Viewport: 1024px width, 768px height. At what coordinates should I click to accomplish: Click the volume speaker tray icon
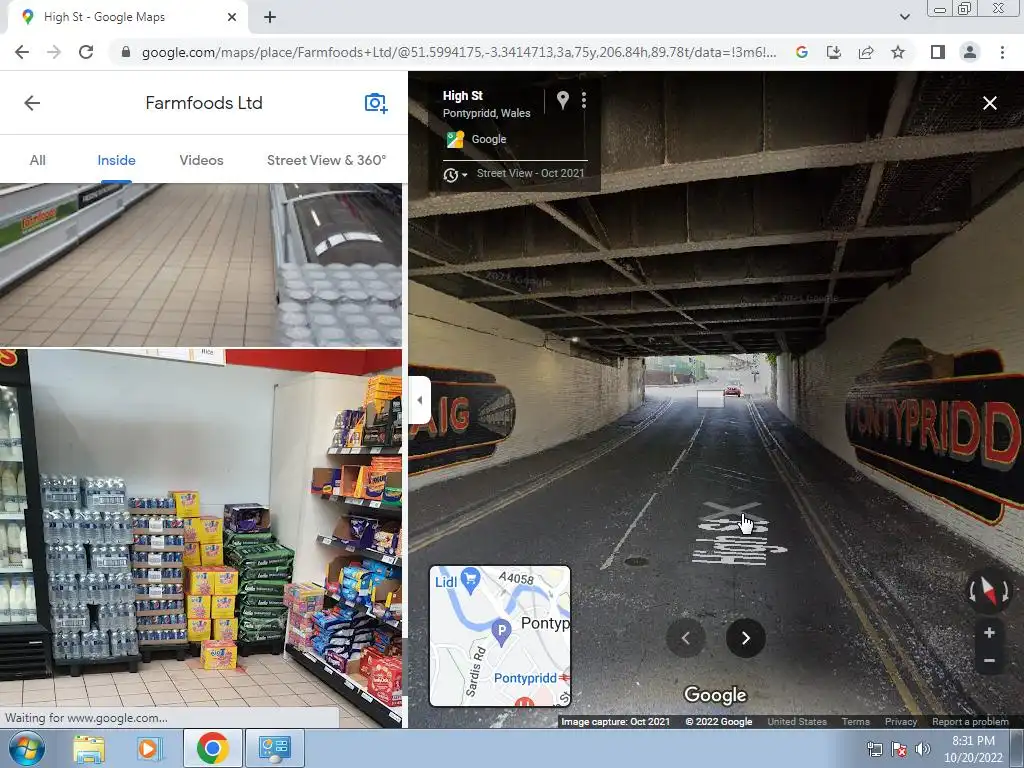pyautogui.click(x=922, y=749)
